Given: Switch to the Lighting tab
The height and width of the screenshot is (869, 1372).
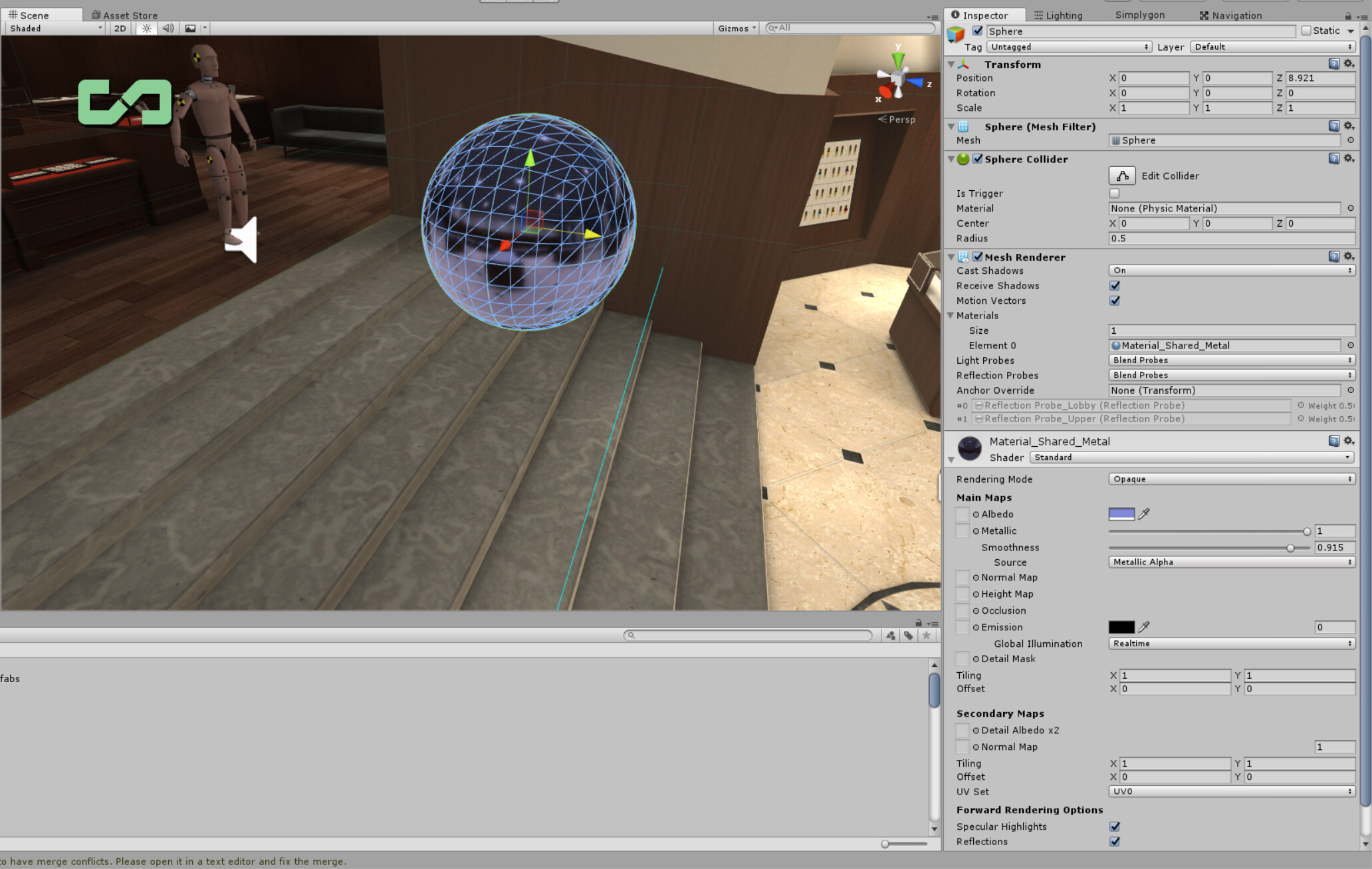Looking at the screenshot, I should point(1062,14).
